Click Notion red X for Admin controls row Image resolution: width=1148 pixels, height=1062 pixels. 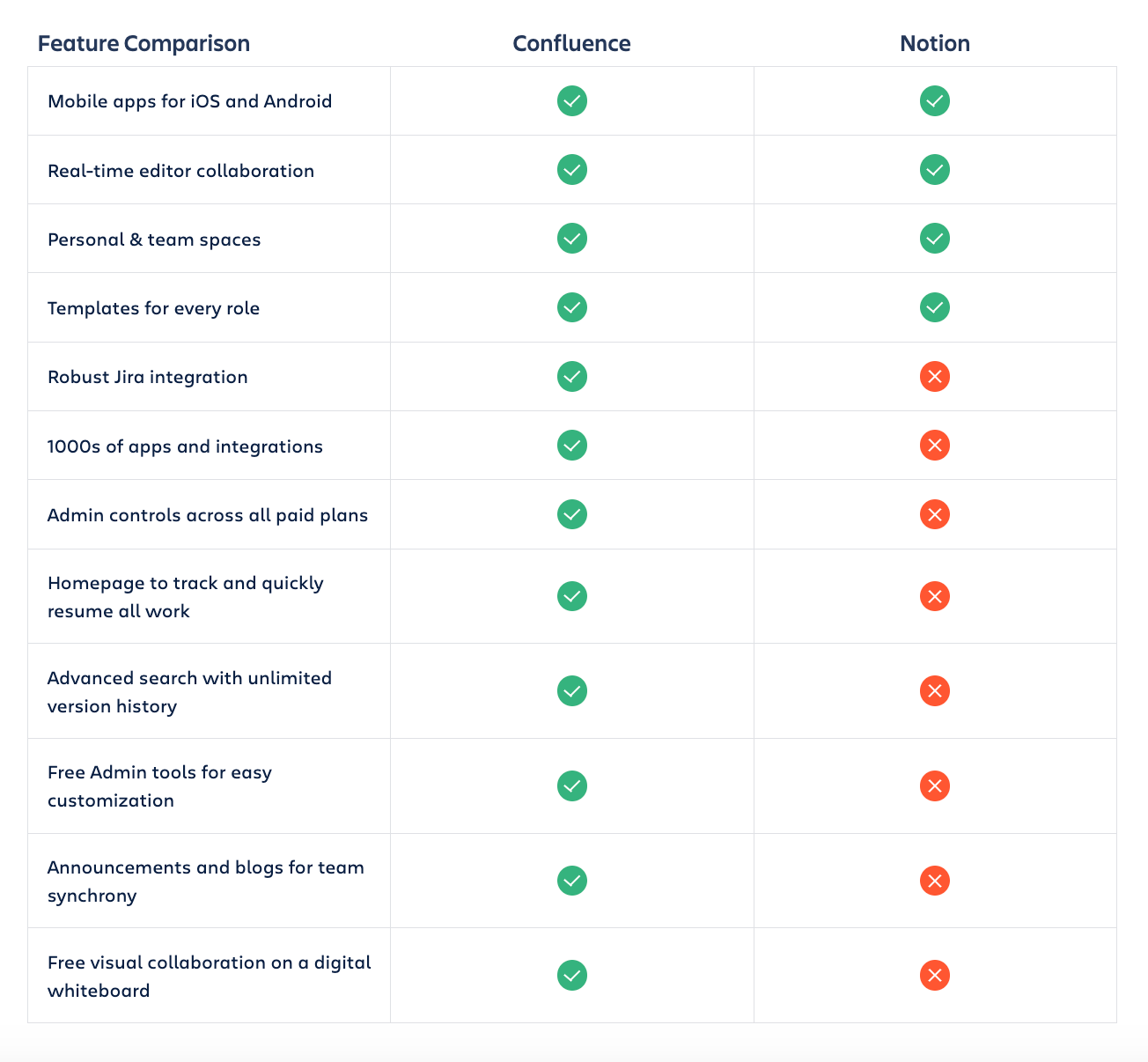click(x=935, y=514)
